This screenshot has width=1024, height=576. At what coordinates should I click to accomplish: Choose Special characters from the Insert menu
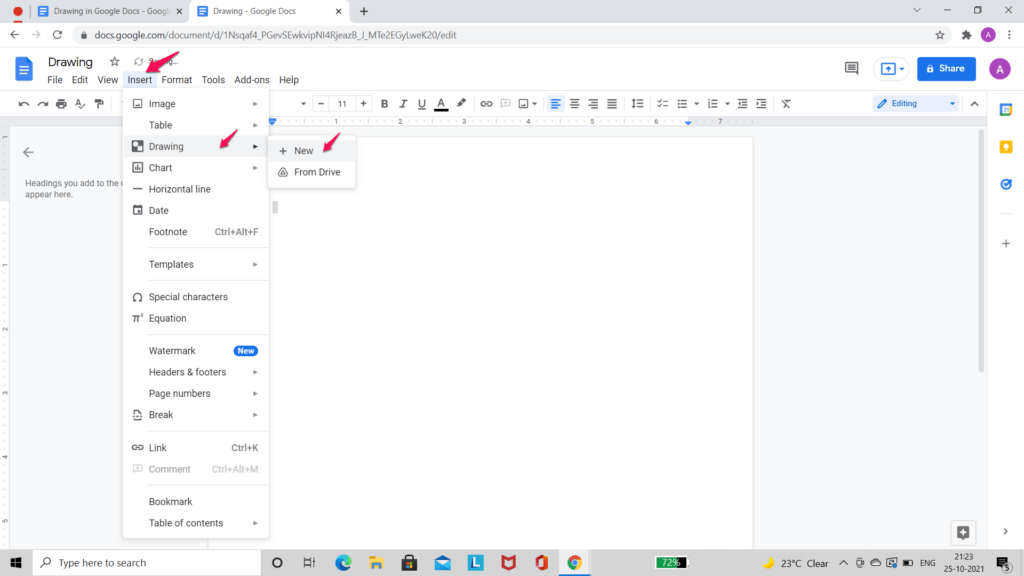tap(190, 296)
